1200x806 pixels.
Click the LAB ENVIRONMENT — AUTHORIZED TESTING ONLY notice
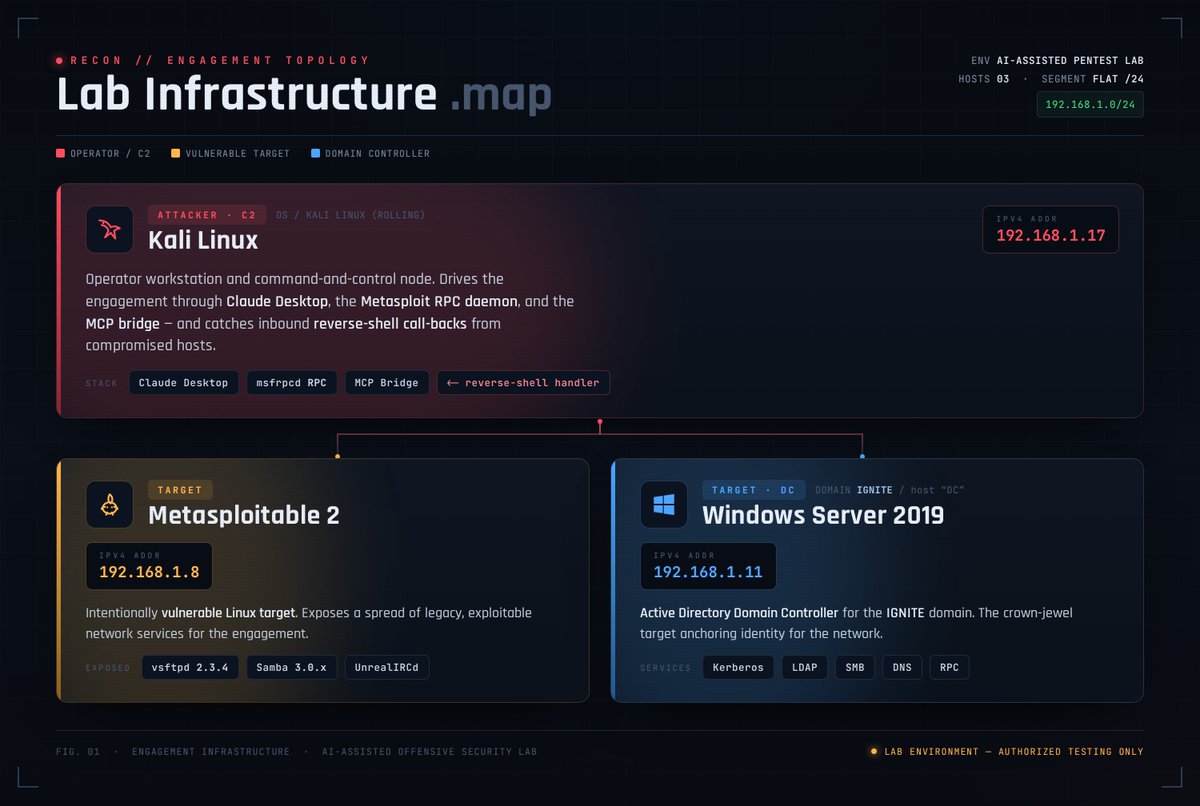1006,751
